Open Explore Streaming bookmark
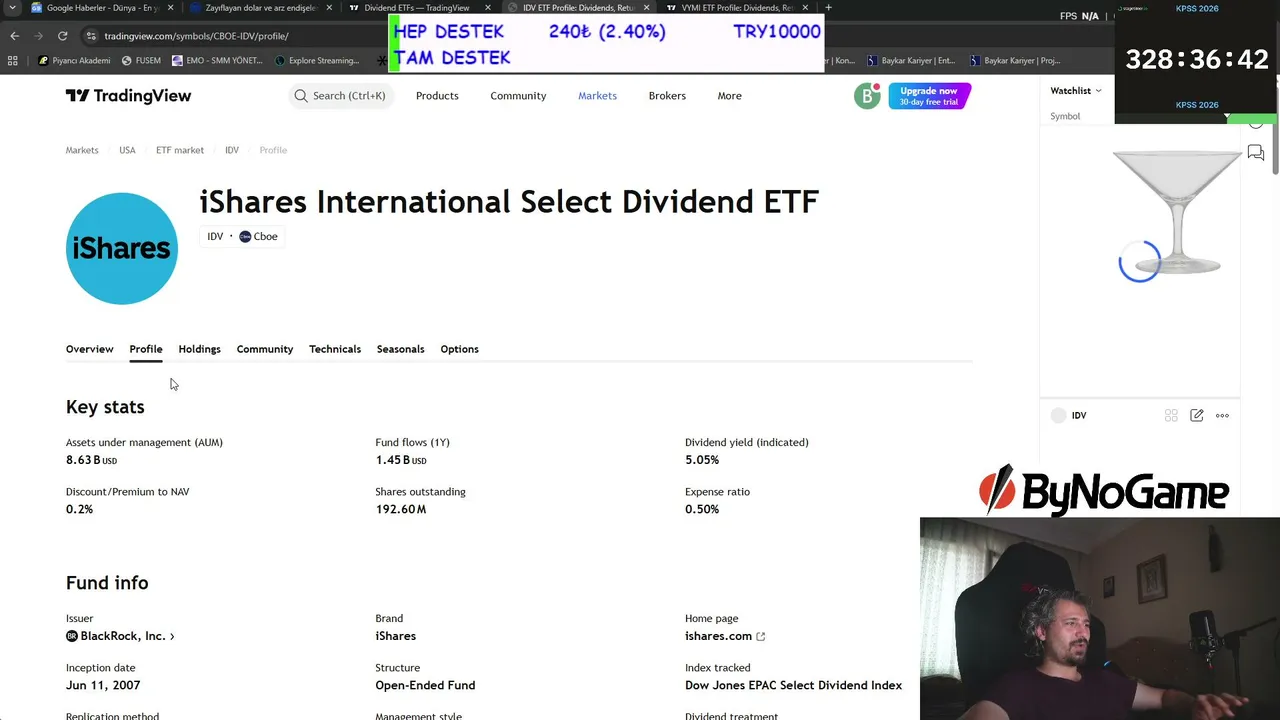This screenshot has height=720, width=1280. click(x=317, y=60)
